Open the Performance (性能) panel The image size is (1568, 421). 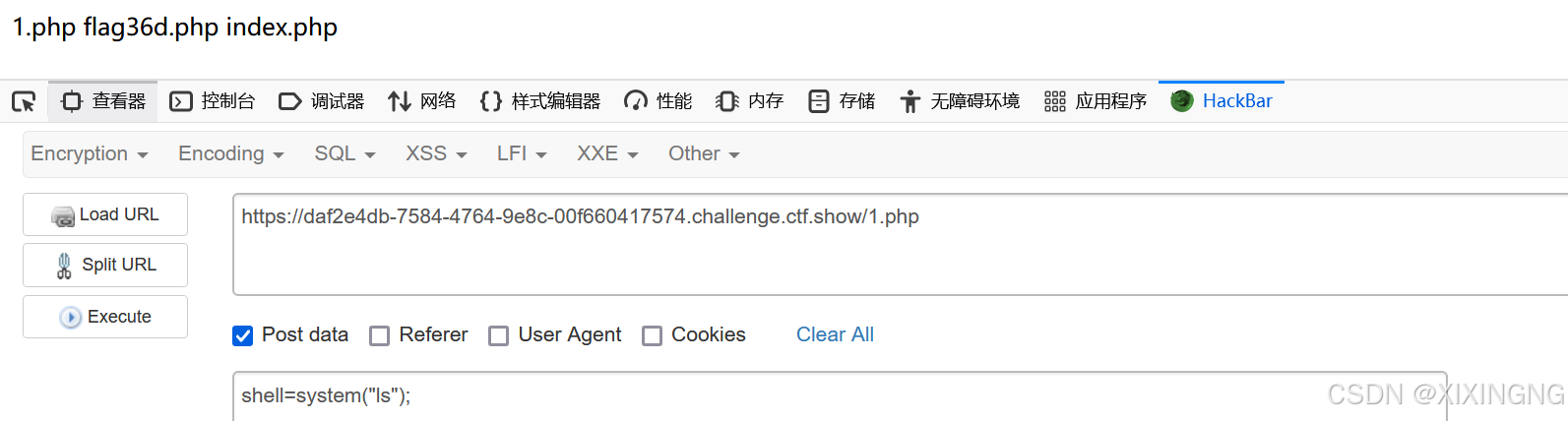pos(659,101)
